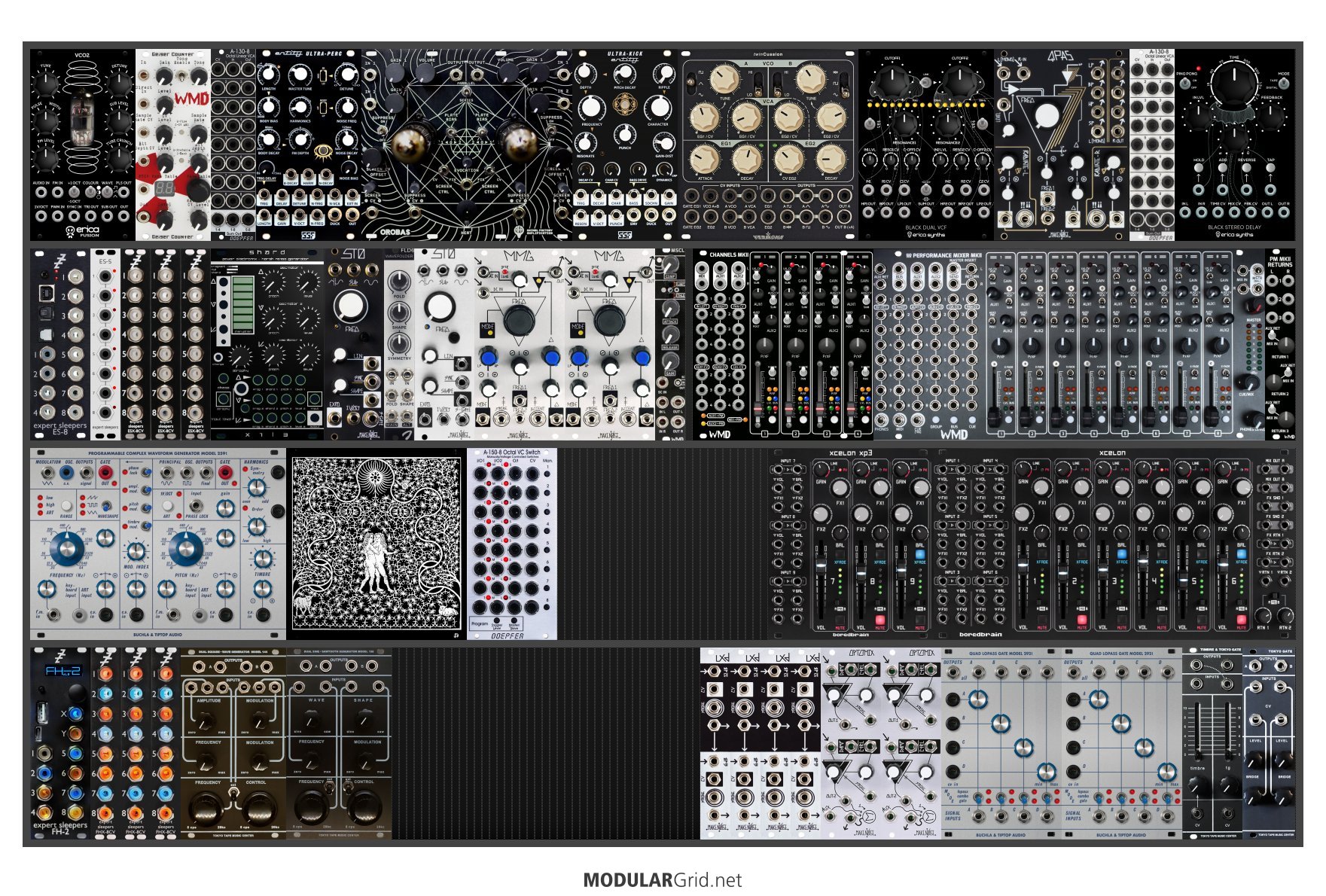
Task: Click the AUDIO IN jack on VCO2
Action: 42,193
